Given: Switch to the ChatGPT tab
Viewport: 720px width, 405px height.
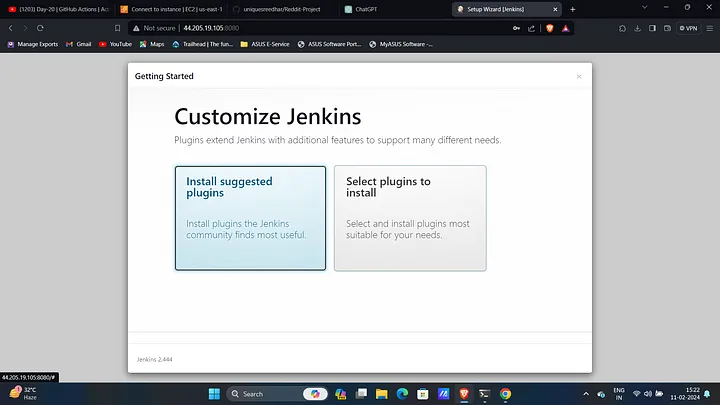Looking at the screenshot, I should click(361, 9).
